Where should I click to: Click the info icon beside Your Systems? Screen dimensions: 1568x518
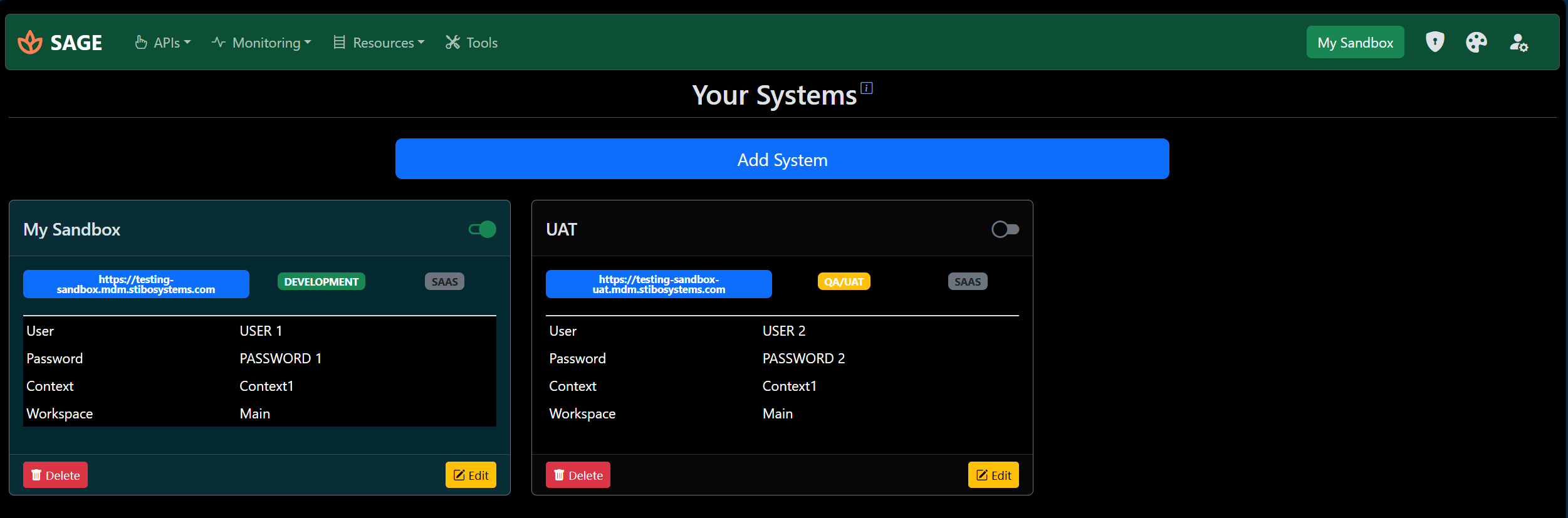pos(867,88)
